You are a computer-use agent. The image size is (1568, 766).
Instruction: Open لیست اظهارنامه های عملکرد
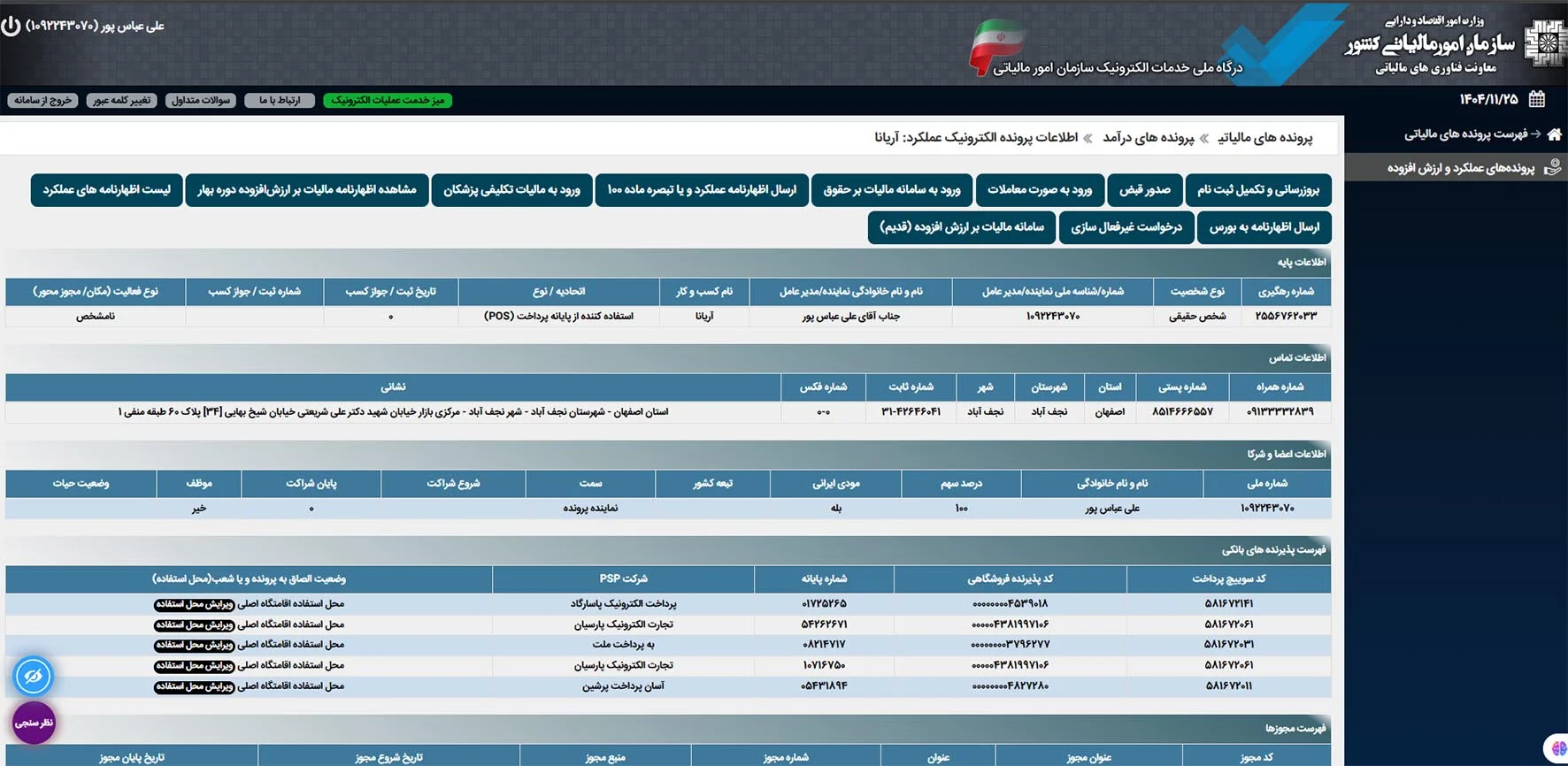coord(107,190)
